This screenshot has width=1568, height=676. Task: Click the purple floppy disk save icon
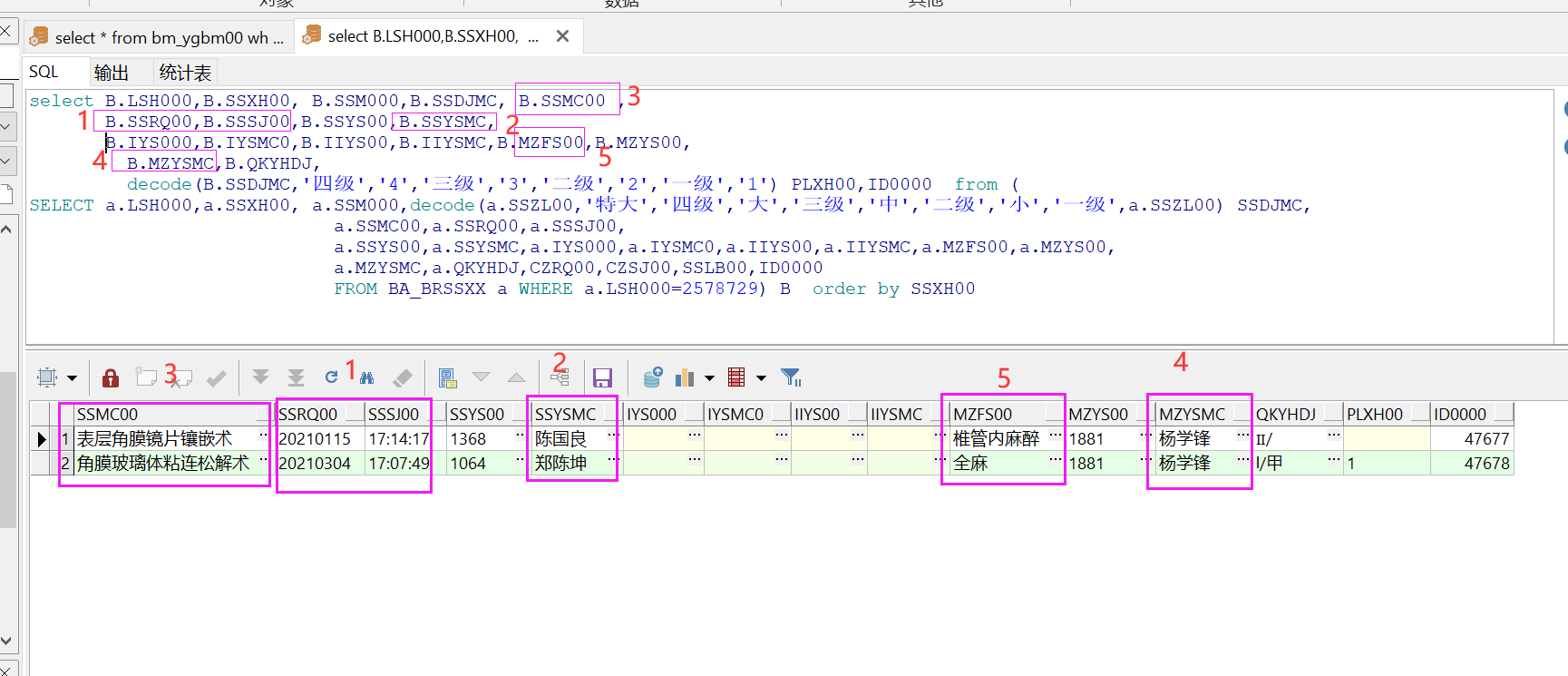tap(602, 377)
